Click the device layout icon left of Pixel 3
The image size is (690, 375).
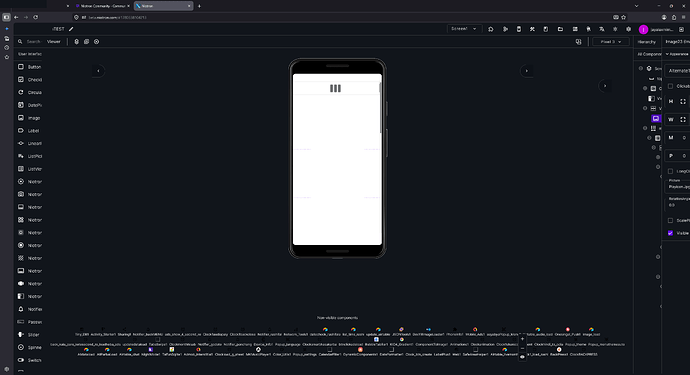[578, 42]
